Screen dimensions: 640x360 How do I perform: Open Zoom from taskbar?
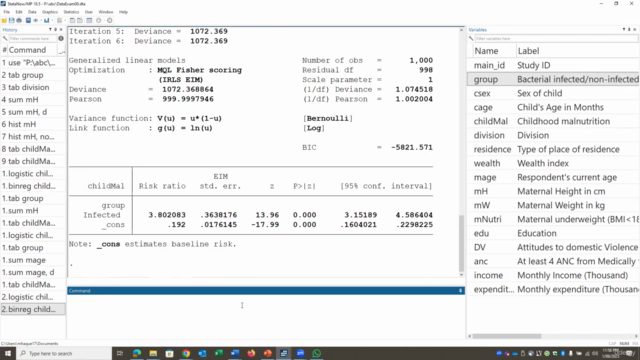tap(300, 353)
